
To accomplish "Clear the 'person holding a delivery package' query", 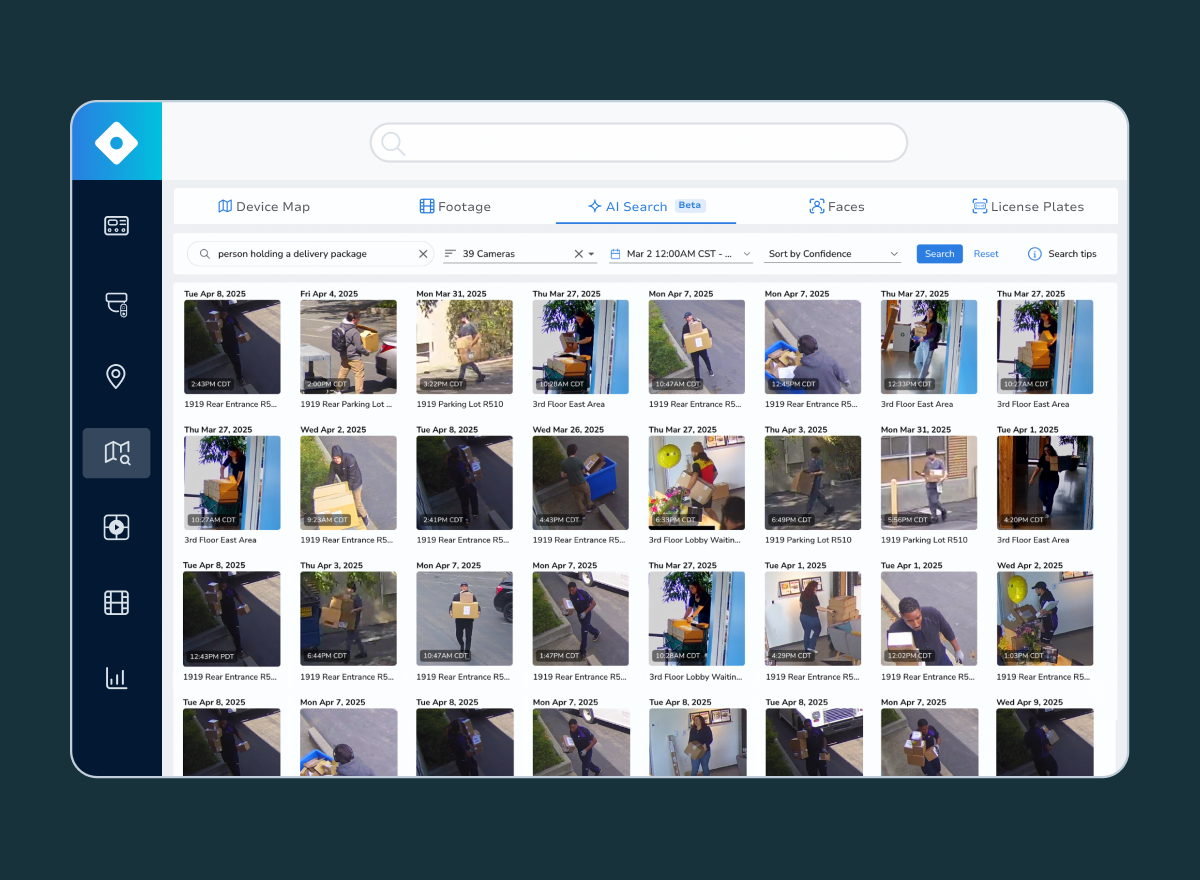I will coord(422,254).
